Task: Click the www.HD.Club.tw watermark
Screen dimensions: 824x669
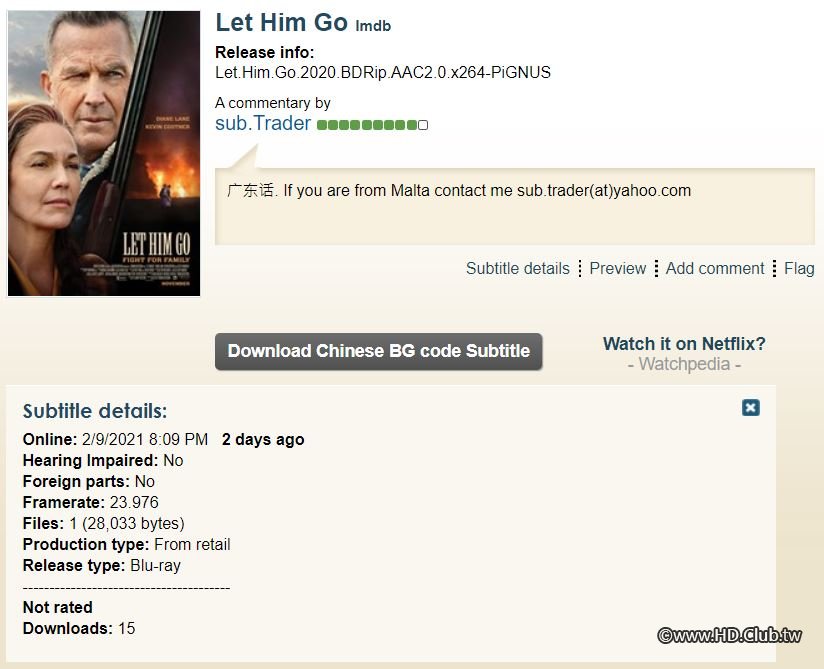Action: click(729, 634)
